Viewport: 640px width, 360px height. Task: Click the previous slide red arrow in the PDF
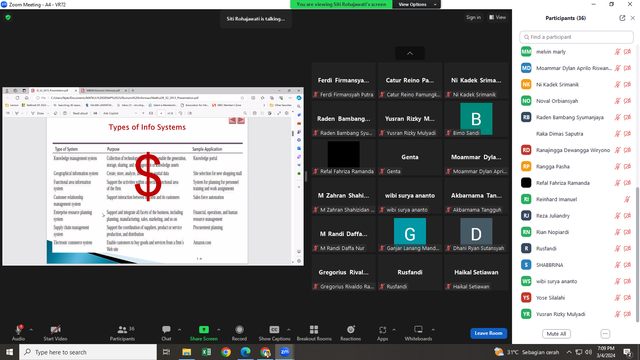(232, 120)
